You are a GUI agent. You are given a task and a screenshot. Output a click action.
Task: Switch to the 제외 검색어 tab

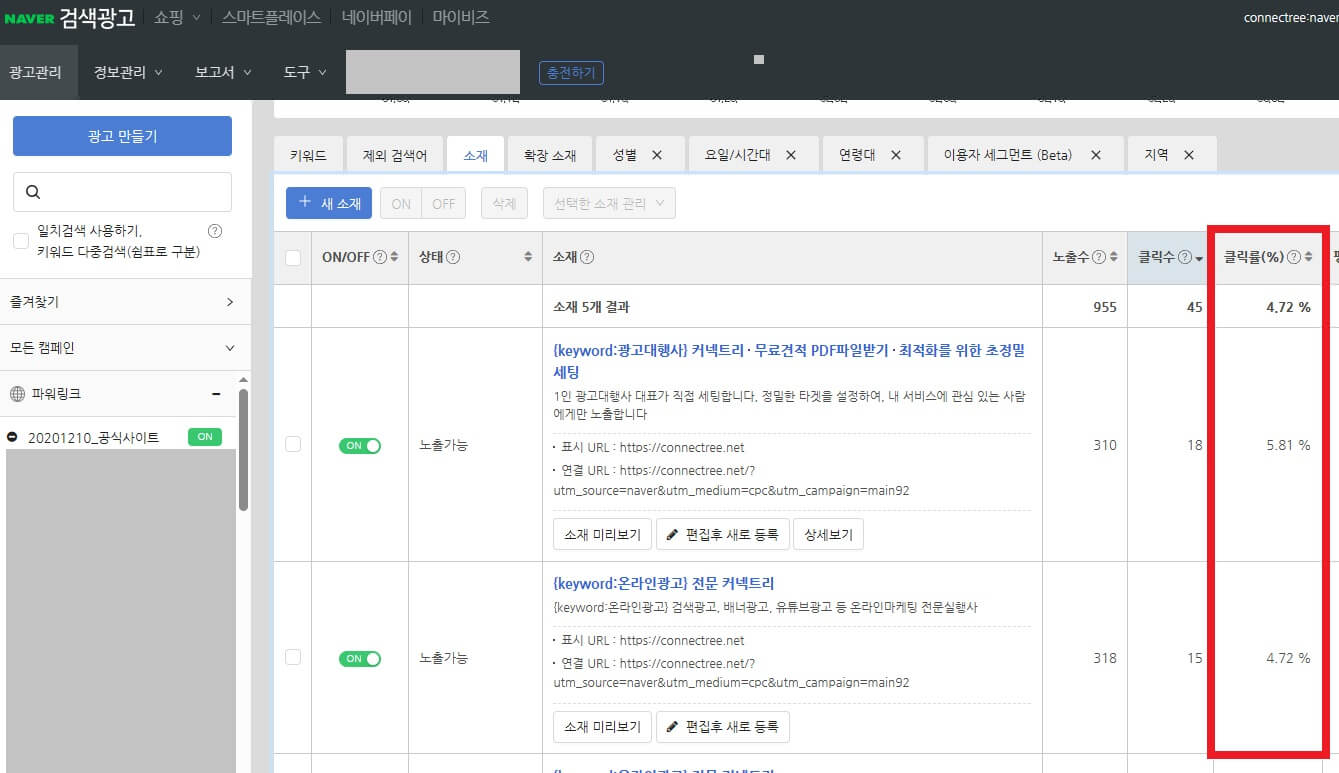click(x=395, y=155)
